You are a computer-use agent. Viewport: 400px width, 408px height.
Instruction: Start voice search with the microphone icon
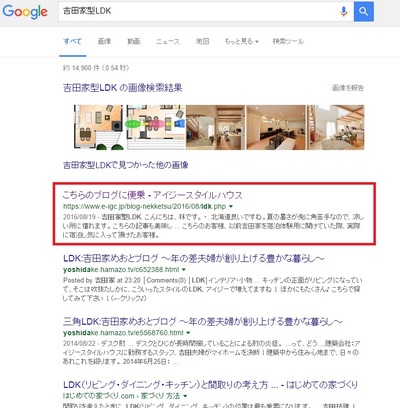point(343,12)
